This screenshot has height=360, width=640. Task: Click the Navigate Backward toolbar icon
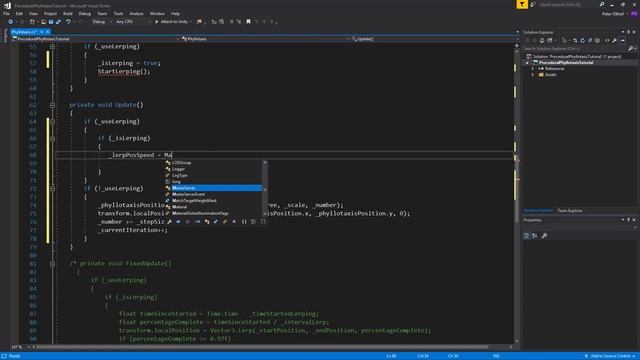(11, 22)
